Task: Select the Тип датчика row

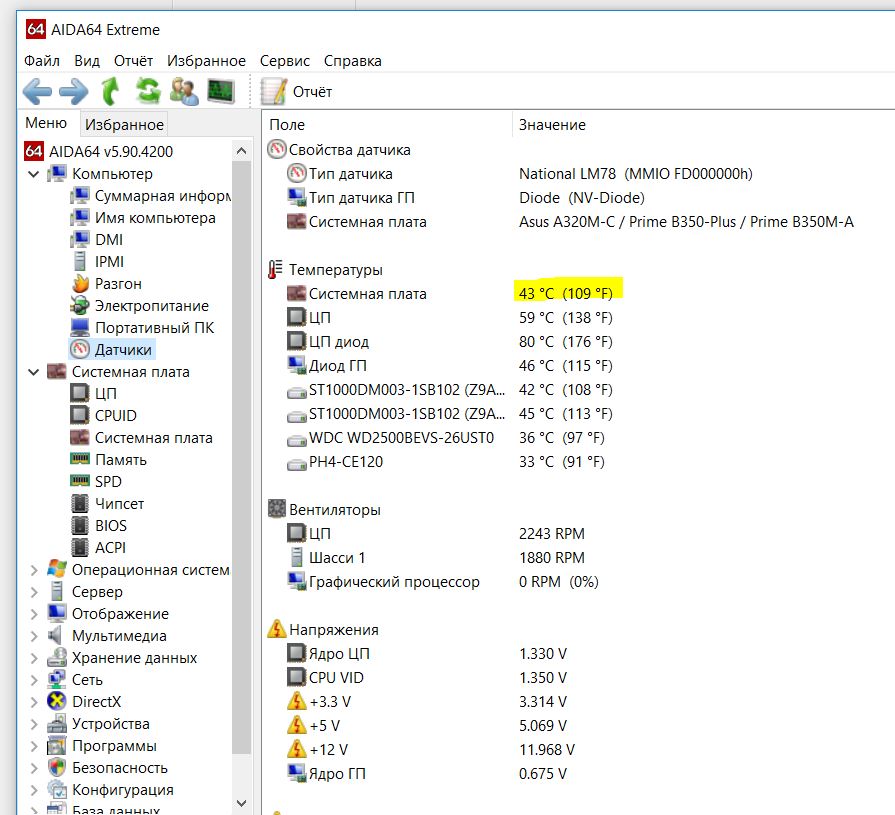Action: 519,174
